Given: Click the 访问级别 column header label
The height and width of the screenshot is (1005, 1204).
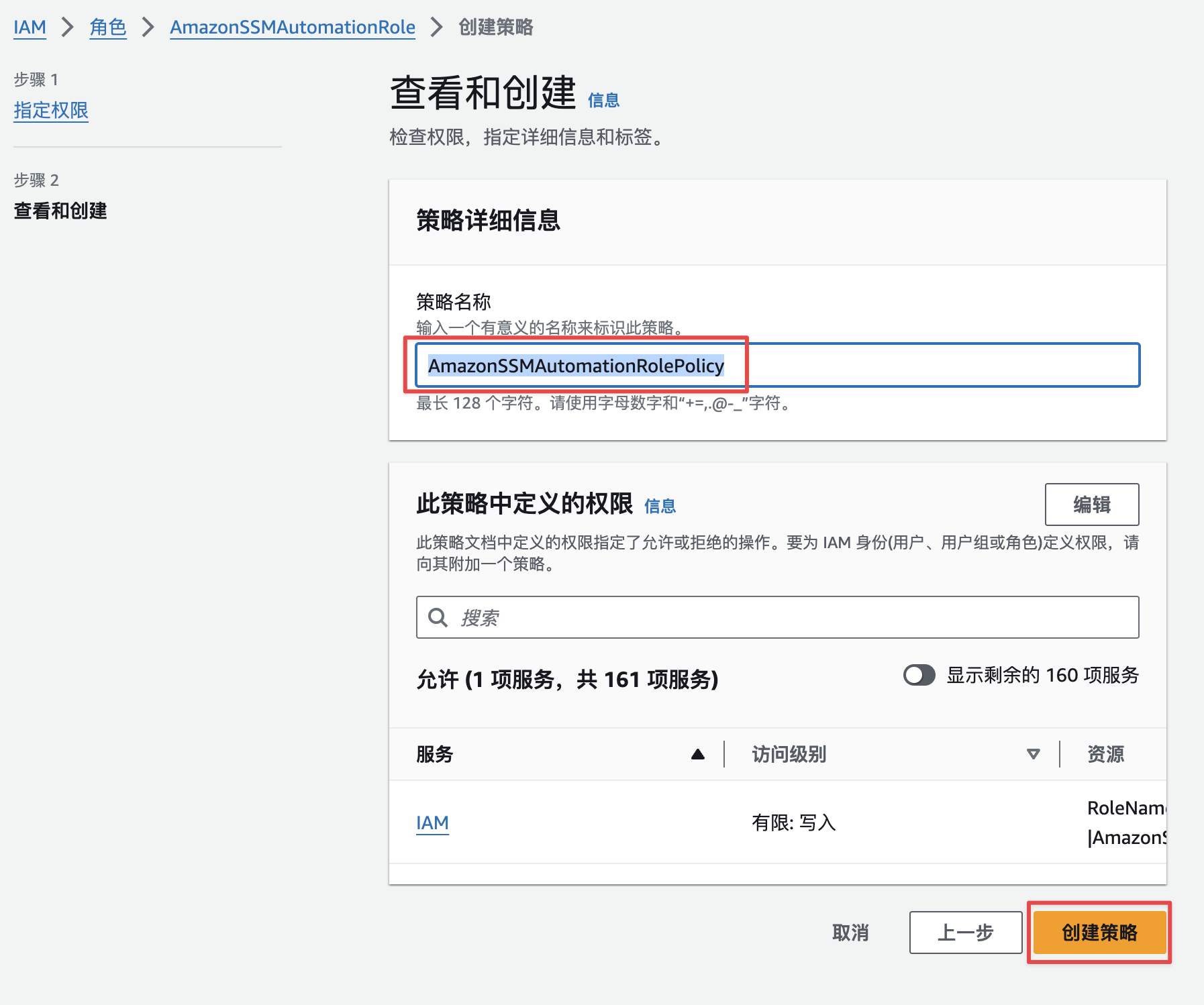Looking at the screenshot, I should [x=789, y=754].
